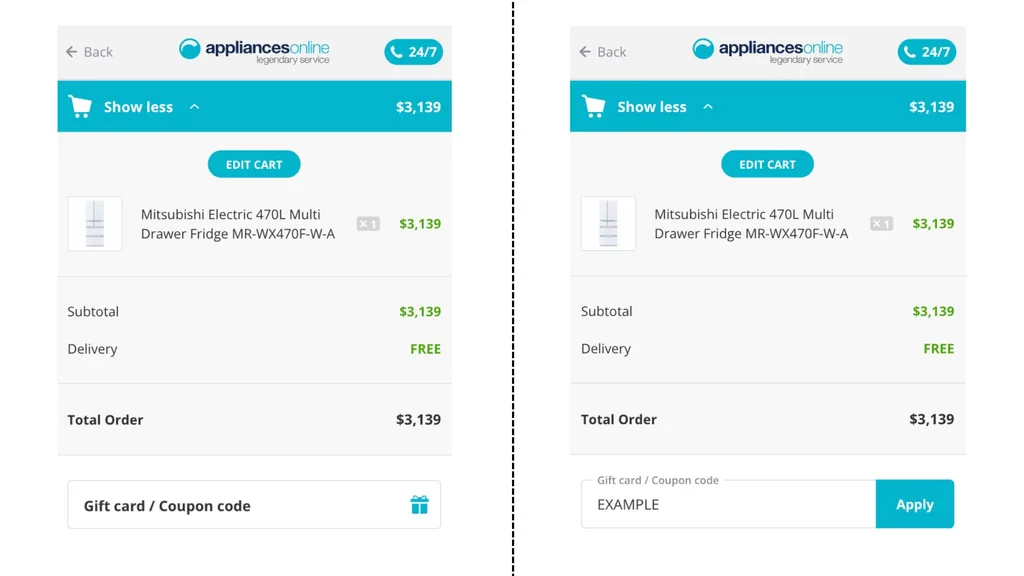Screen dimensions: 1024x576
Task: Collapse cart using the left Show less chevron
Action: 195,107
